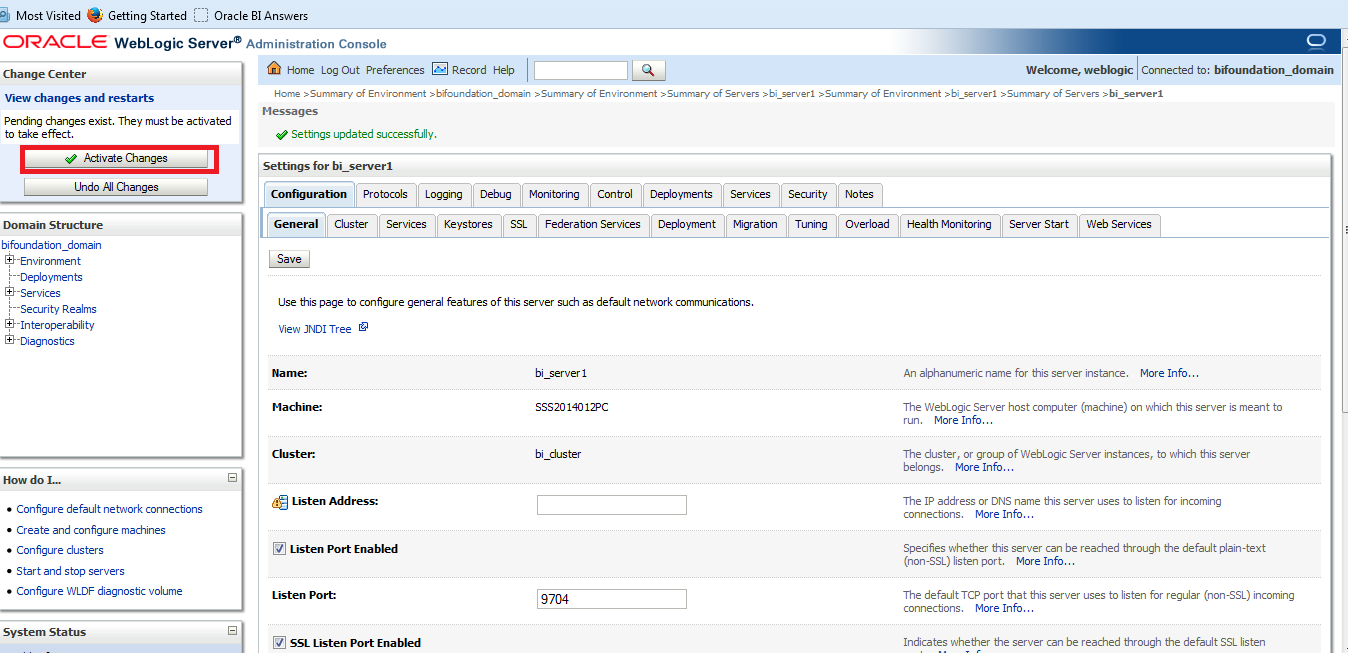Click the Save button
Image resolution: width=1348 pixels, height=653 pixels.
point(289,258)
